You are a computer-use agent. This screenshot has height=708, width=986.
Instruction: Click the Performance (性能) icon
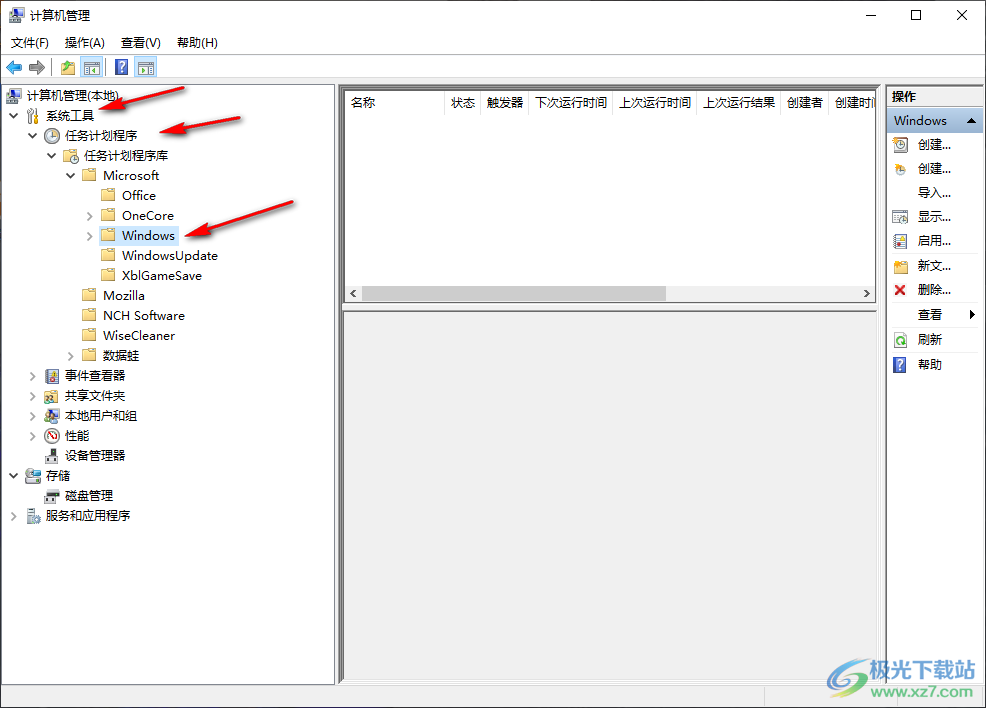52,436
